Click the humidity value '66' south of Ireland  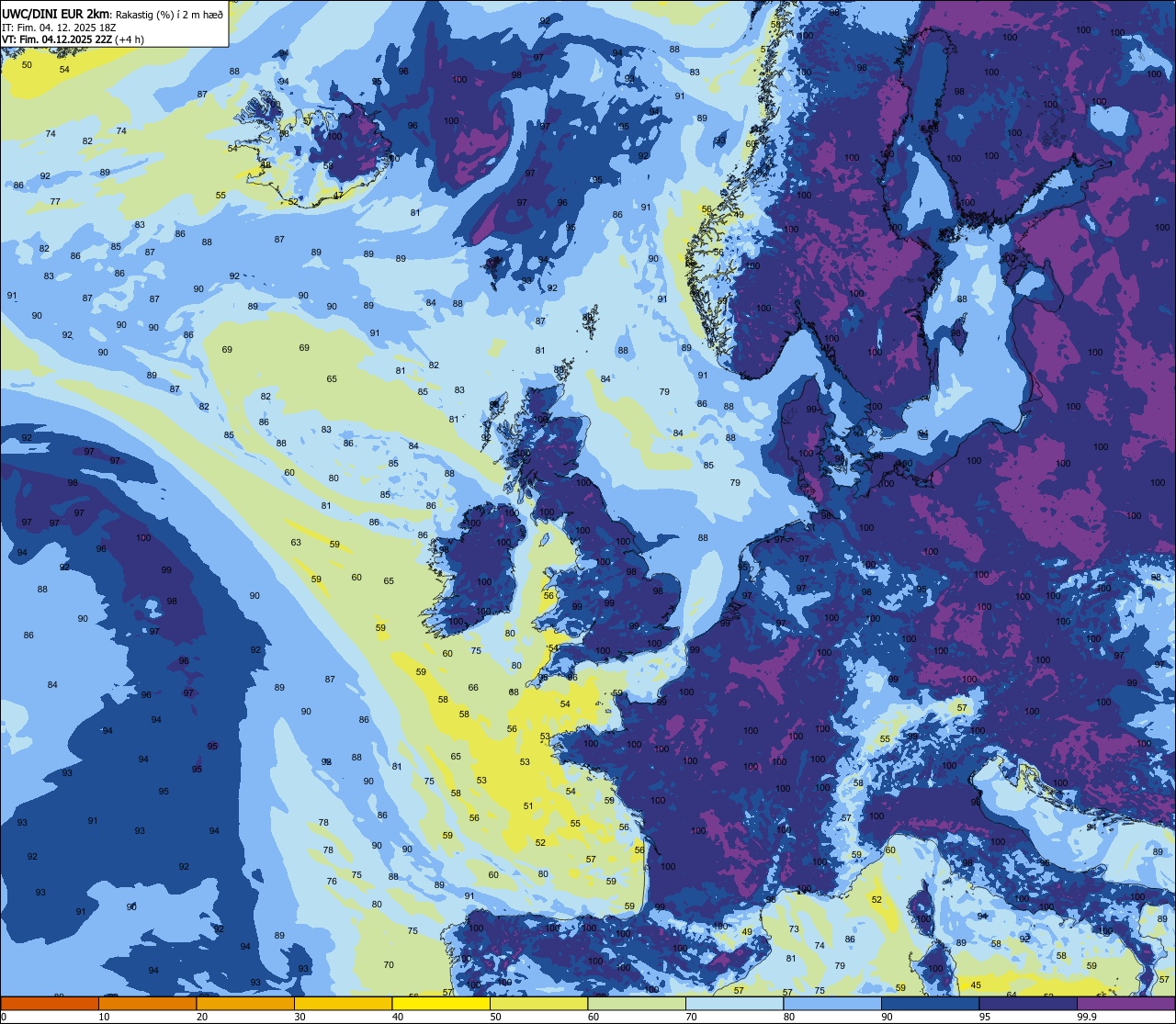click(473, 687)
